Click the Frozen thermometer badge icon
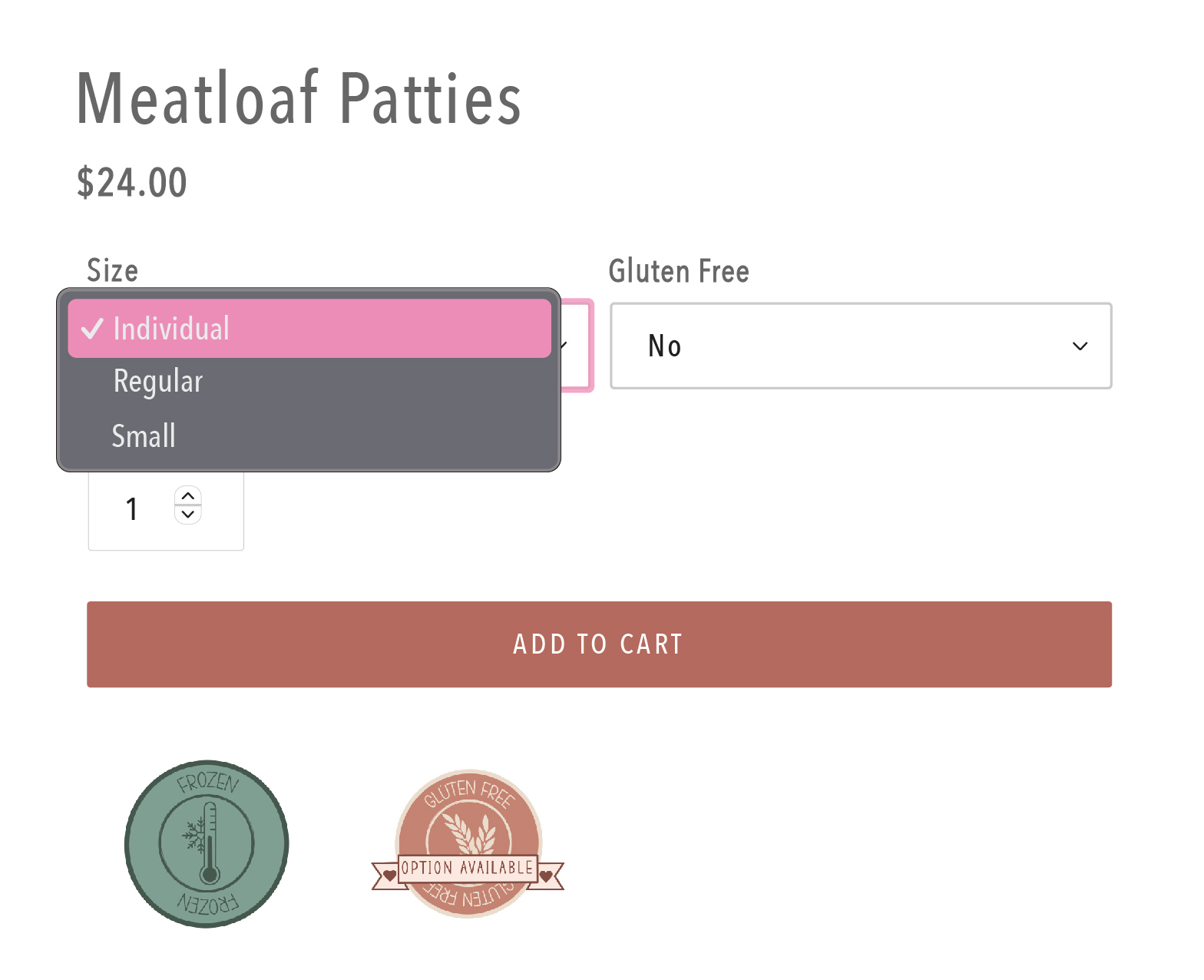This screenshot has width=1204, height=980. (207, 844)
